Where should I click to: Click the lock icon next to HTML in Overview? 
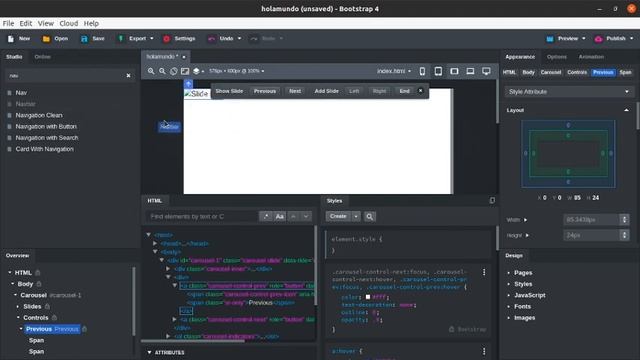click(38, 273)
